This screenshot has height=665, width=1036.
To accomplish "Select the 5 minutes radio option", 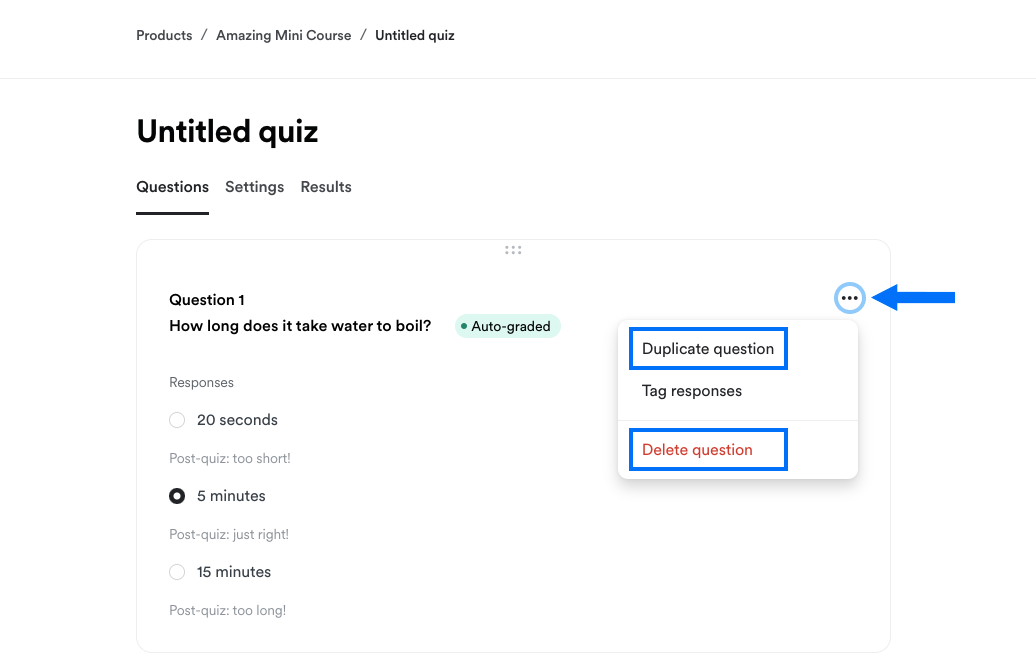I will coord(177,496).
